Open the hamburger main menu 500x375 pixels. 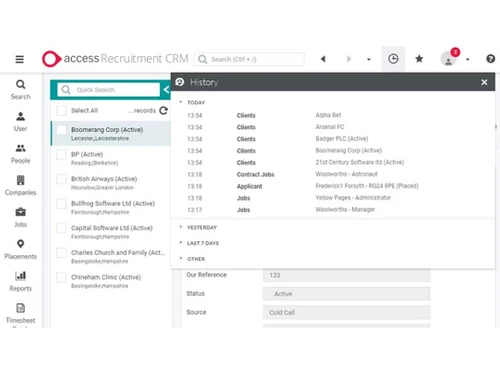pos(20,59)
